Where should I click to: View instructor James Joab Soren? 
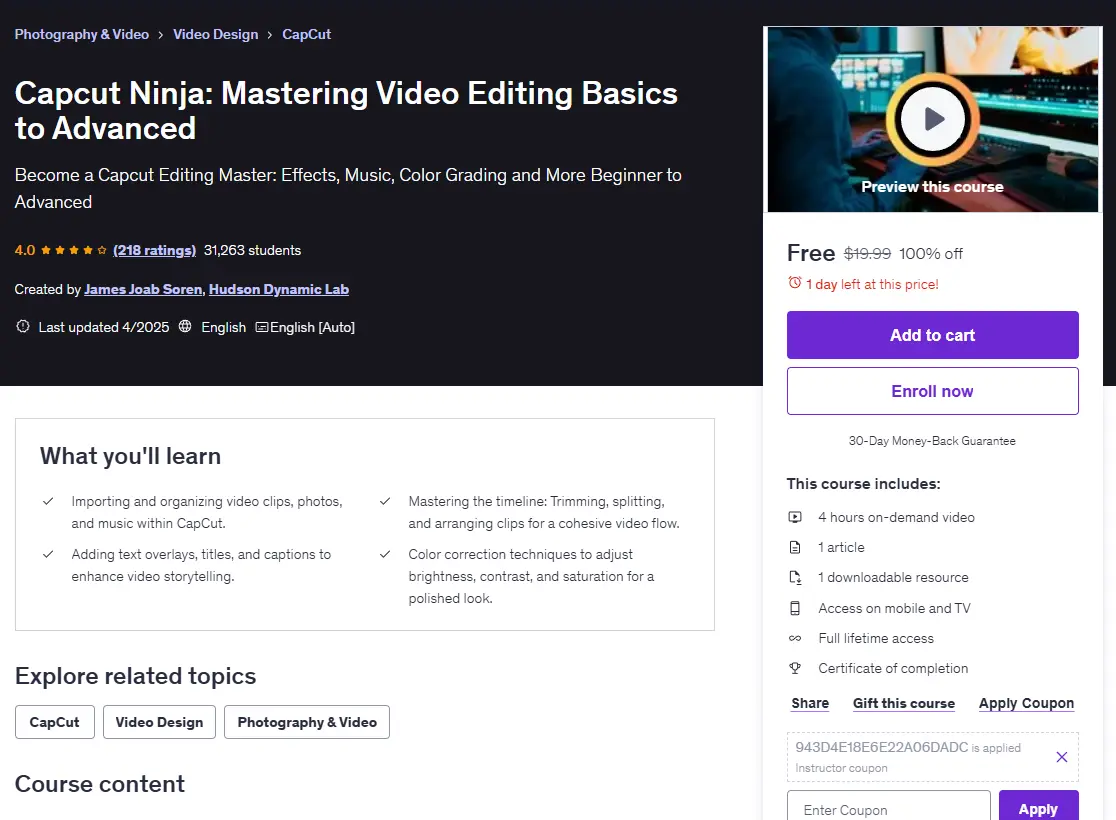pos(143,289)
